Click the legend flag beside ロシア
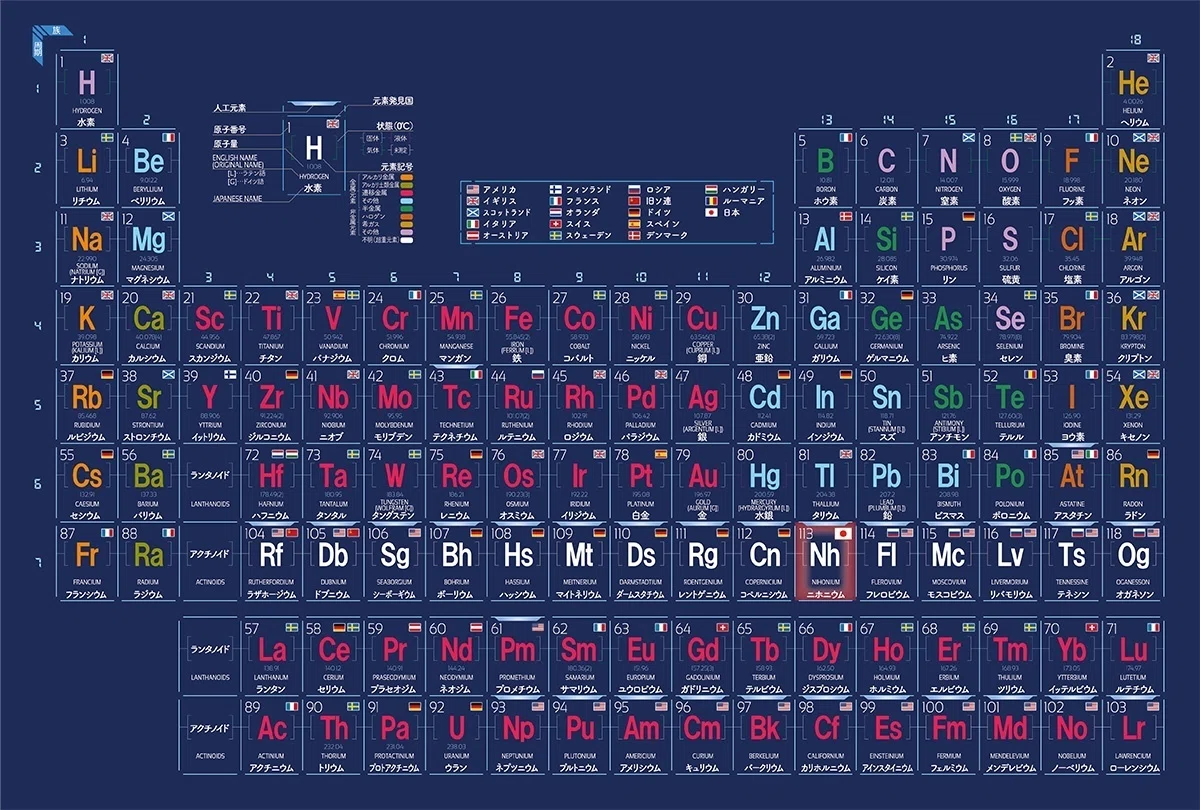The width and height of the screenshot is (1200, 810). (x=635, y=189)
